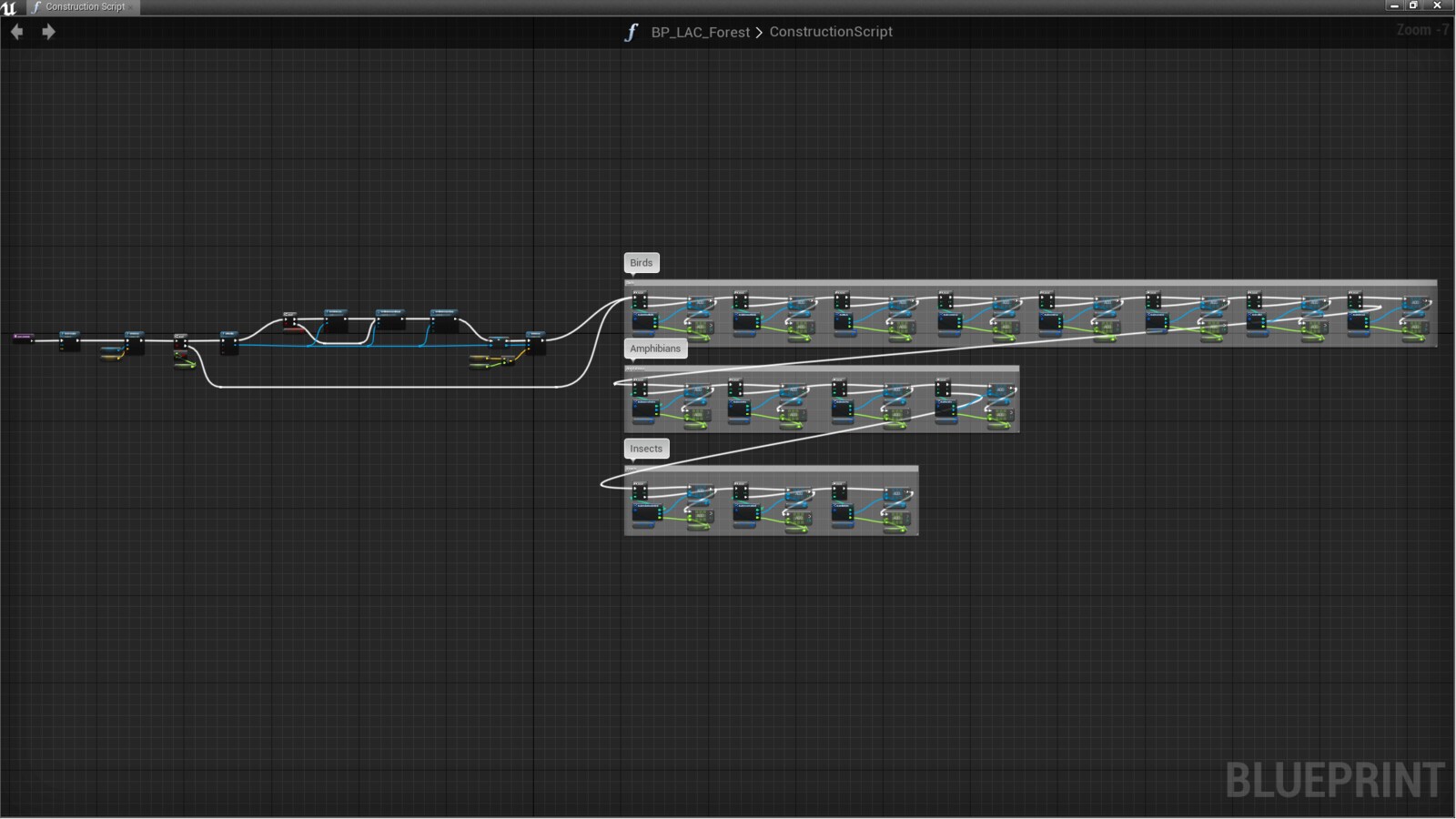1456x819 pixels.
Task: Restore the window with the maximize button
Action: [x=1413, y=5]
